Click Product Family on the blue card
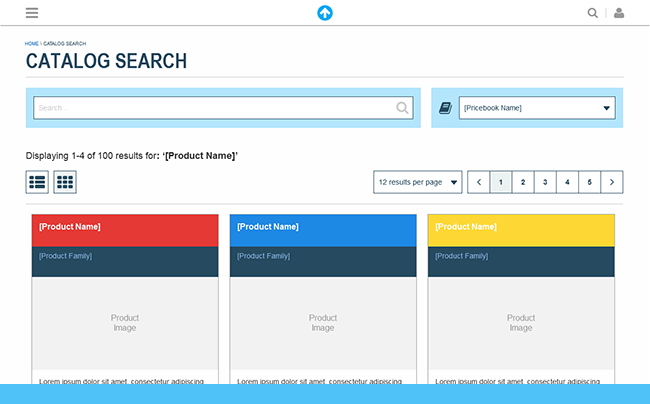Screen dimensions: 650x404 click(264, 256)
